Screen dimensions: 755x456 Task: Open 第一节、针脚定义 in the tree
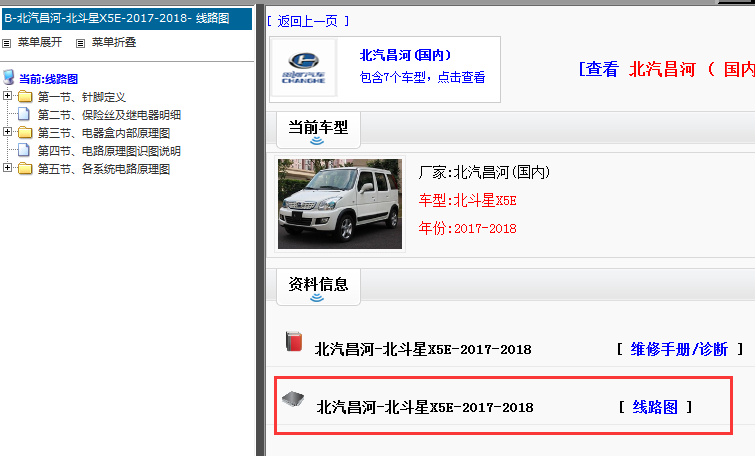point(82,97)
